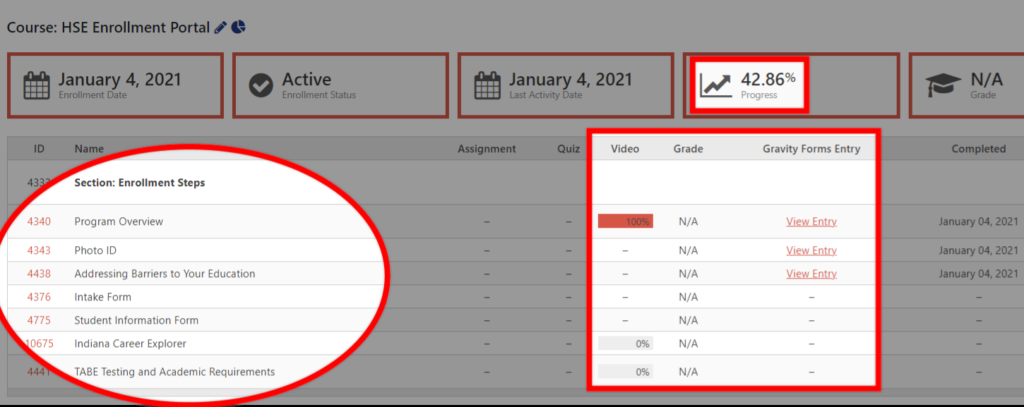Click TABE Testing and Academic Requirements name
The image size is (1024, 407).
click(174, 372)
